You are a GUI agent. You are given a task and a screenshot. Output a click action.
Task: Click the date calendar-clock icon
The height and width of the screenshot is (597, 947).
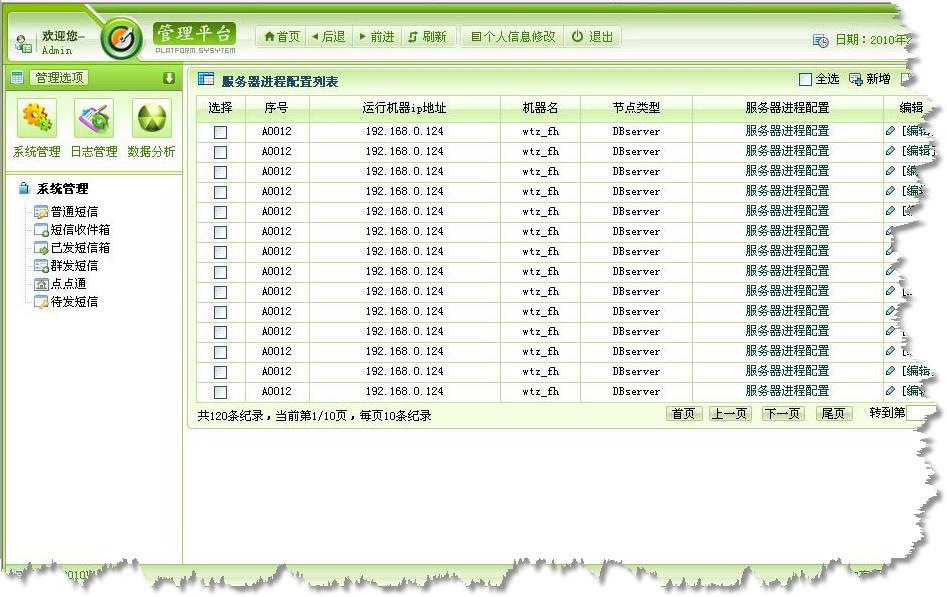(x=820, y=40)
